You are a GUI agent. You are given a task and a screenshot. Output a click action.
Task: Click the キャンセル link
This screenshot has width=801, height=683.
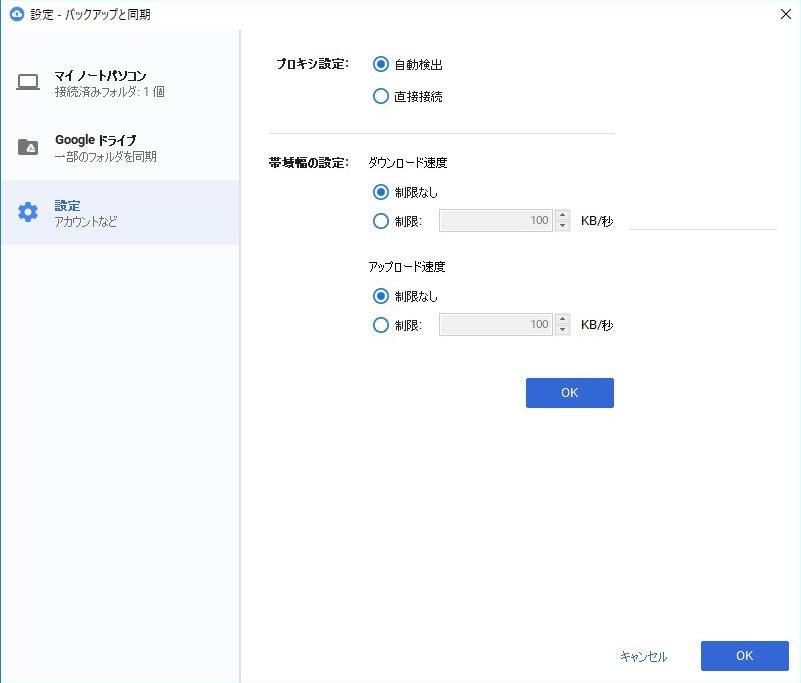point(643,657)
